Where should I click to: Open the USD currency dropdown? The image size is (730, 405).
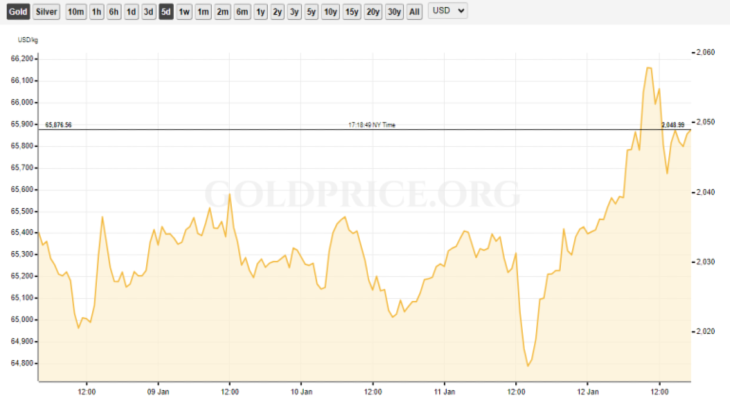448,11
